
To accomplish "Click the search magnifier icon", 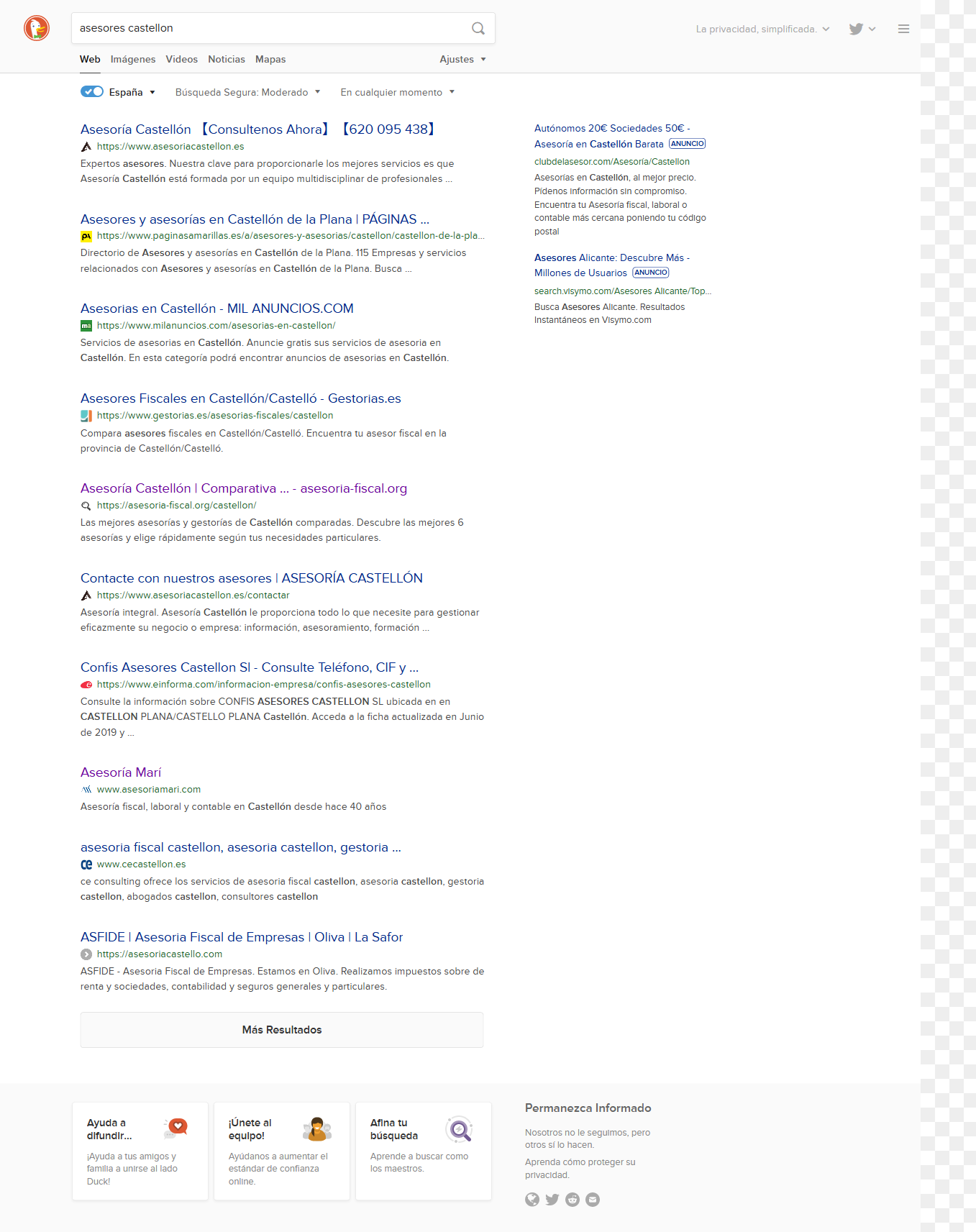I will tap(478, 28).
